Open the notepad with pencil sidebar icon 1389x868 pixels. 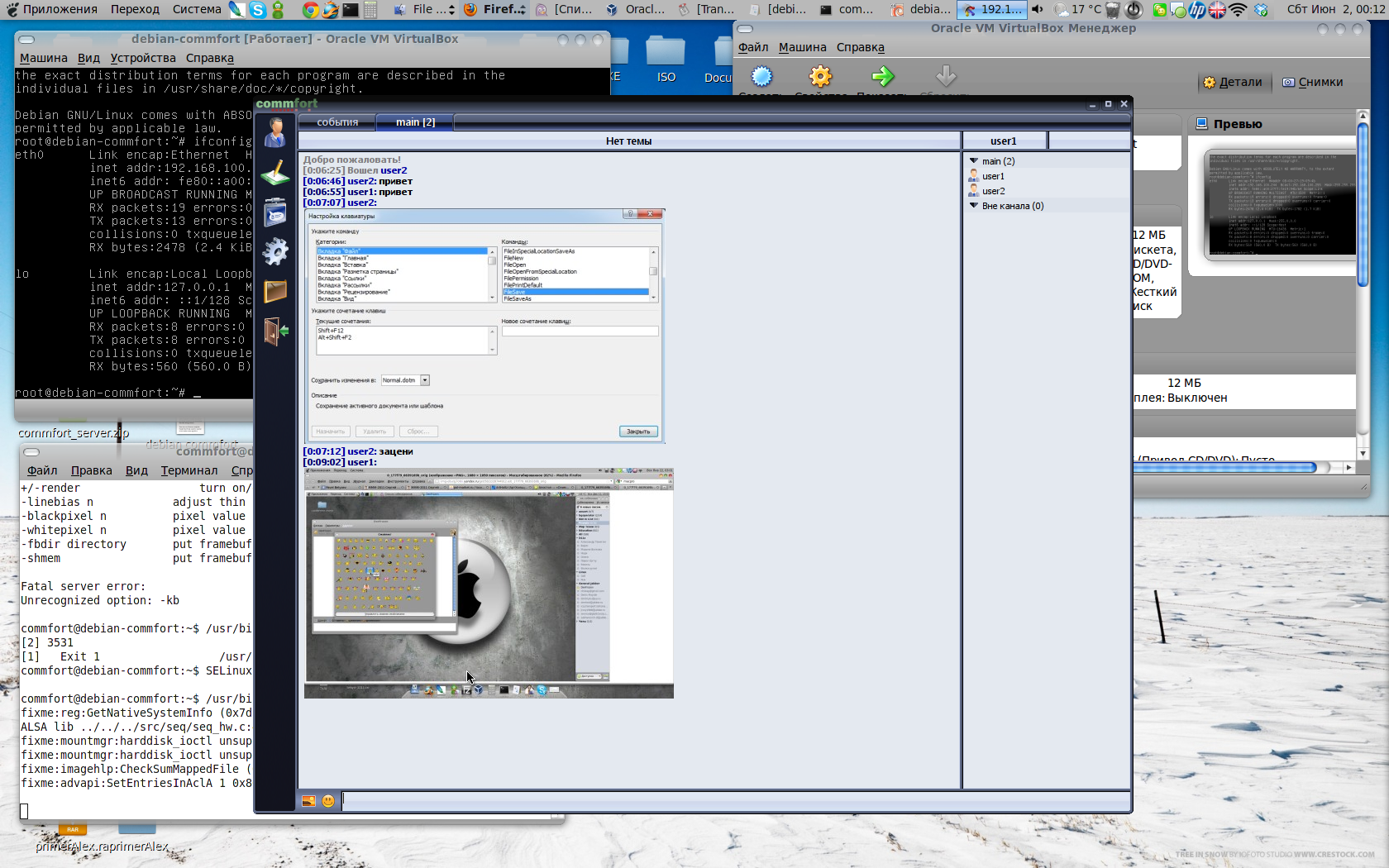[275, 173]
